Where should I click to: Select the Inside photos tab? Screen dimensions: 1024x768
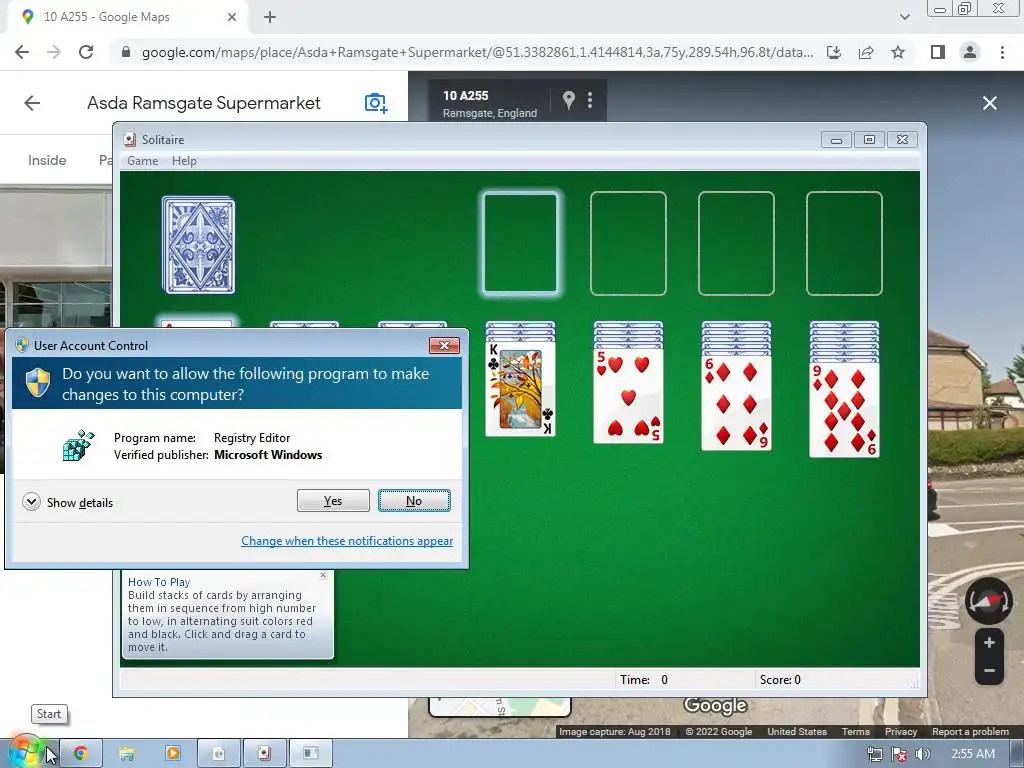47,160
